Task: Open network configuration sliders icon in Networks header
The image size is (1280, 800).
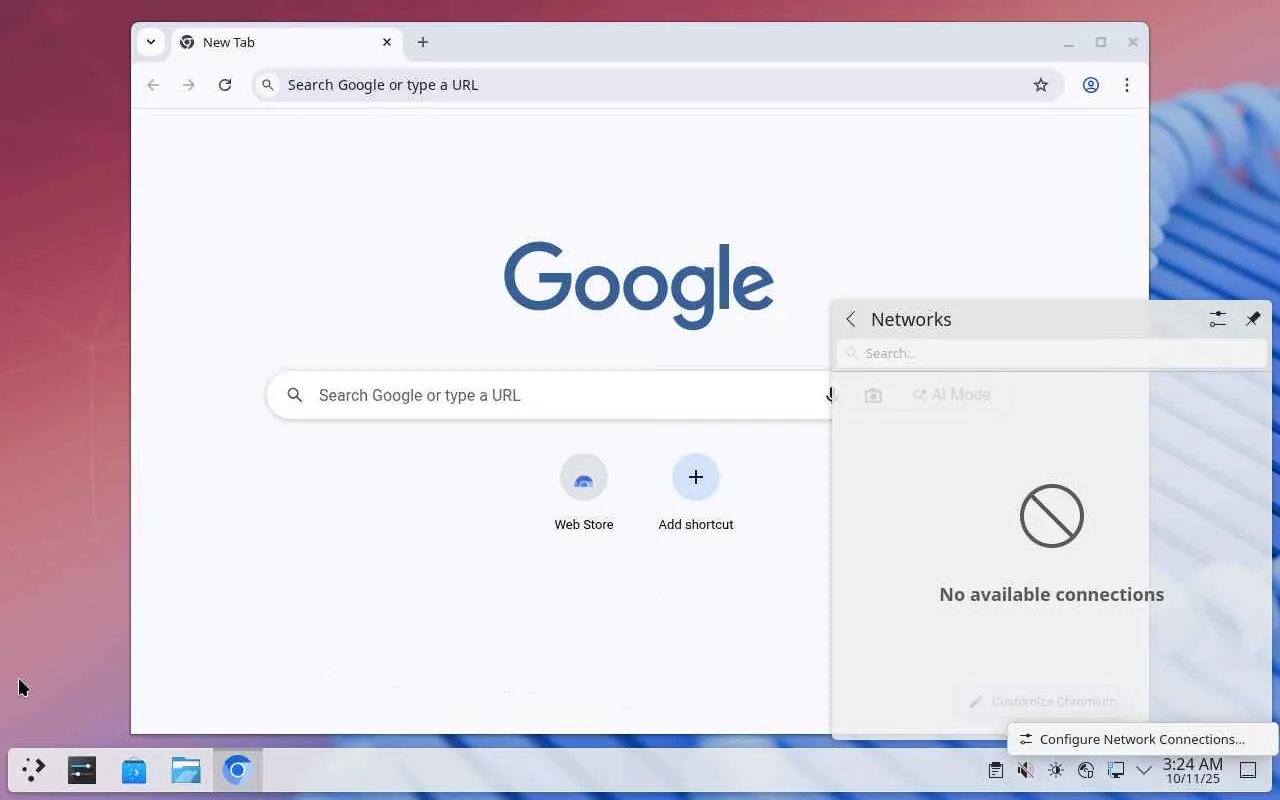Action: pos(1217,319)
